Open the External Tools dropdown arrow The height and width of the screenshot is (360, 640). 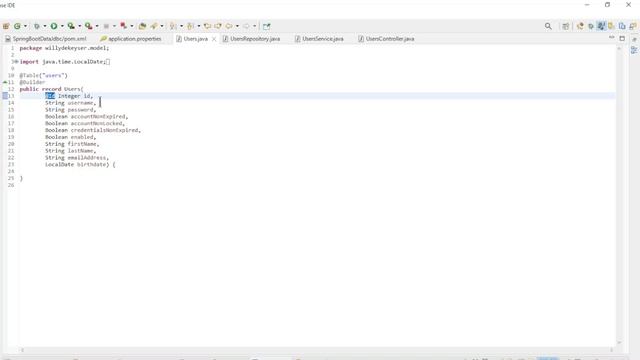point(97,26)
